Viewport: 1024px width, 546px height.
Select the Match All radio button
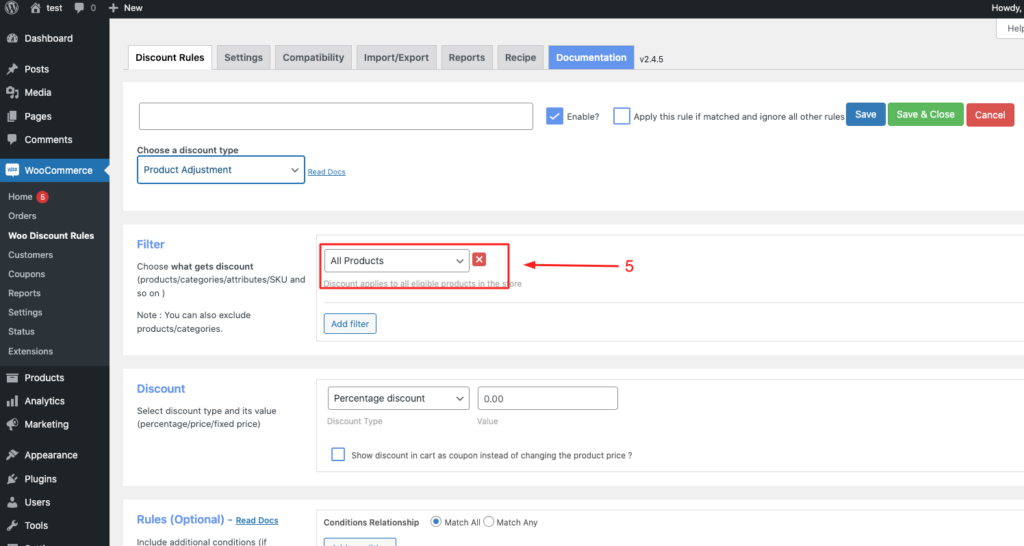point(436,522)
